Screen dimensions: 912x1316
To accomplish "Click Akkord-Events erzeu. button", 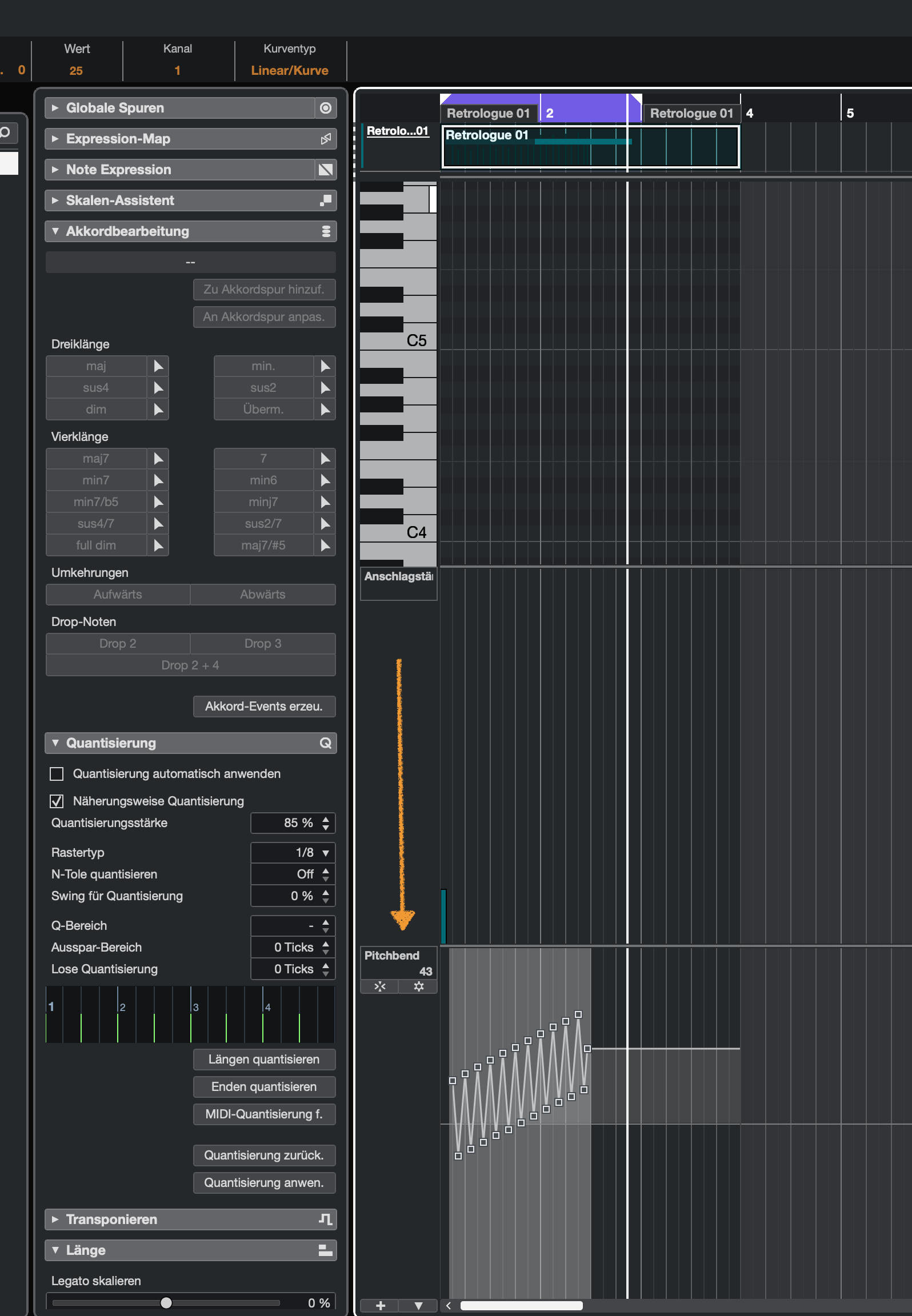I will coord(264,707).
